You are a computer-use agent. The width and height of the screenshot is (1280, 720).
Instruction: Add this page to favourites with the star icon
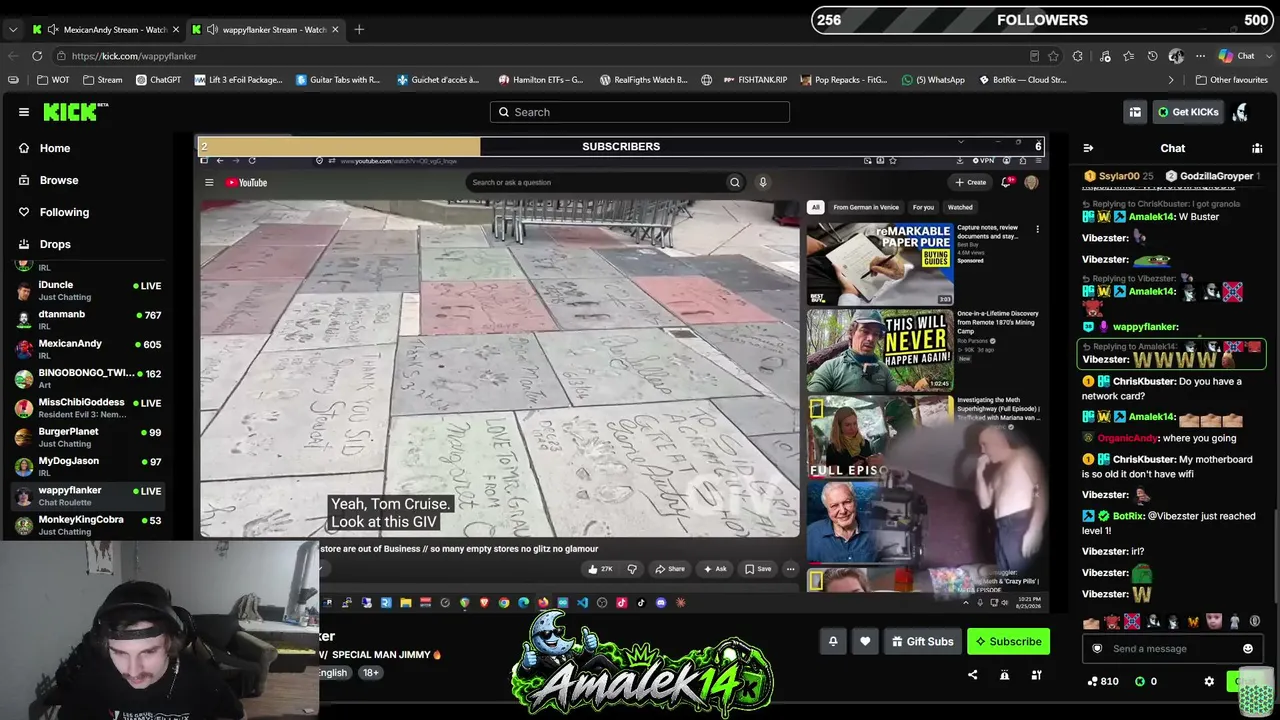coord(1053,56)
